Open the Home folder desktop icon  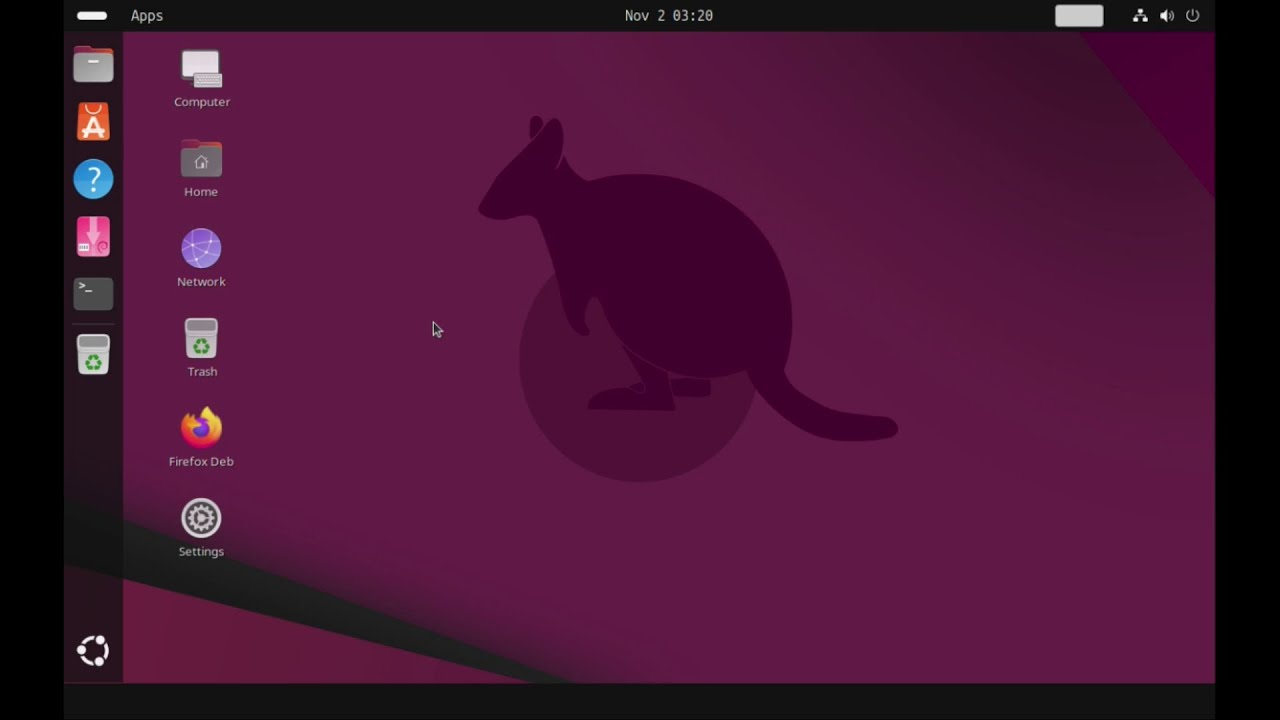click(x=201, y=159)
